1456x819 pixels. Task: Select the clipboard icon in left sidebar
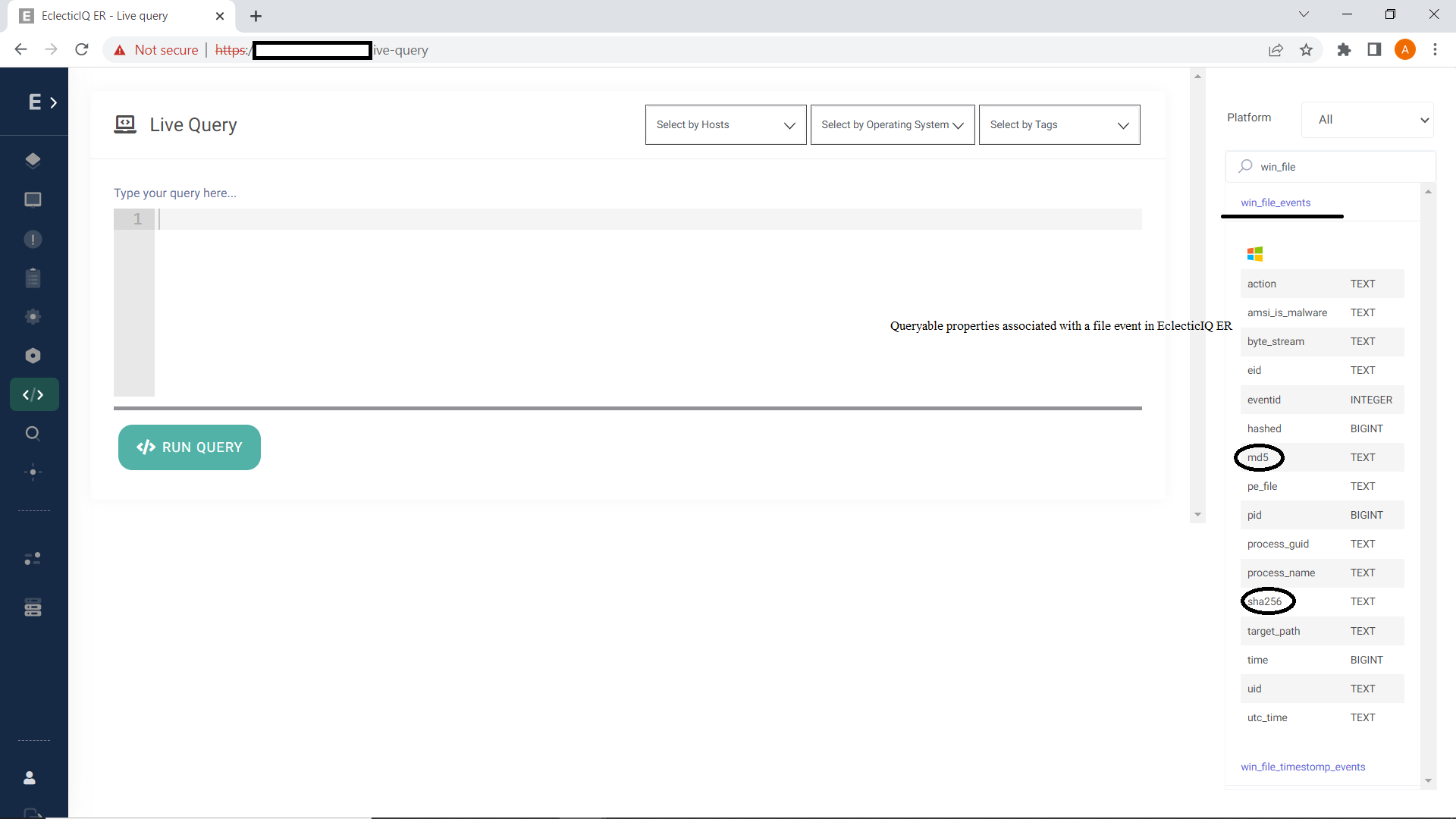(x=33, y=278)
